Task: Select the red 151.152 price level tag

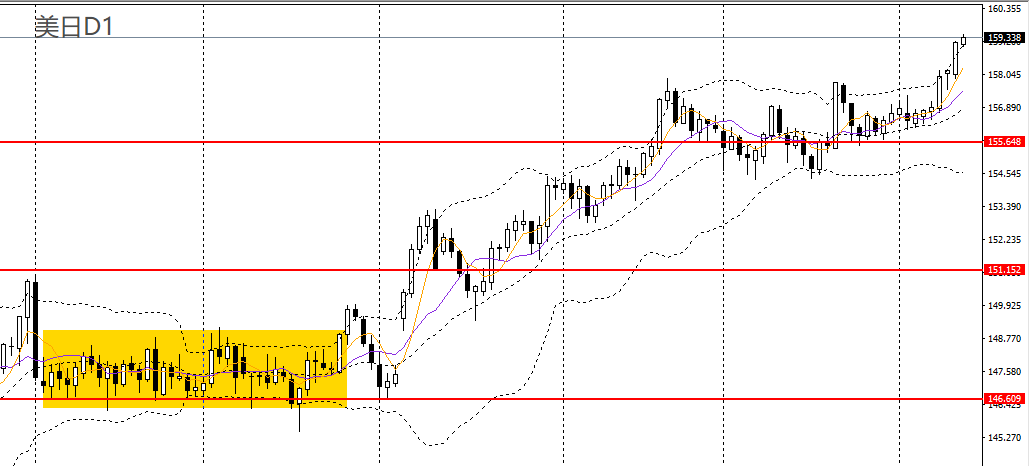Action: (1004, 270)
